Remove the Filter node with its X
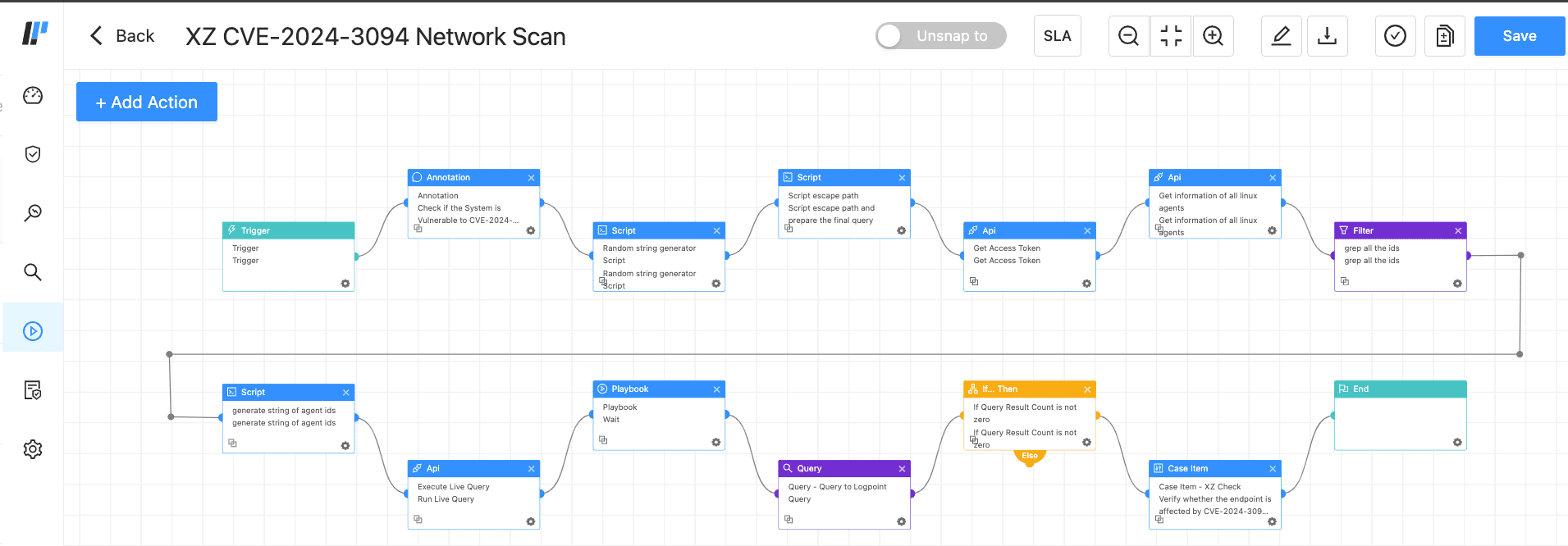The width and height of the screenshot is (1568, 546). (x=1458, y=231)
